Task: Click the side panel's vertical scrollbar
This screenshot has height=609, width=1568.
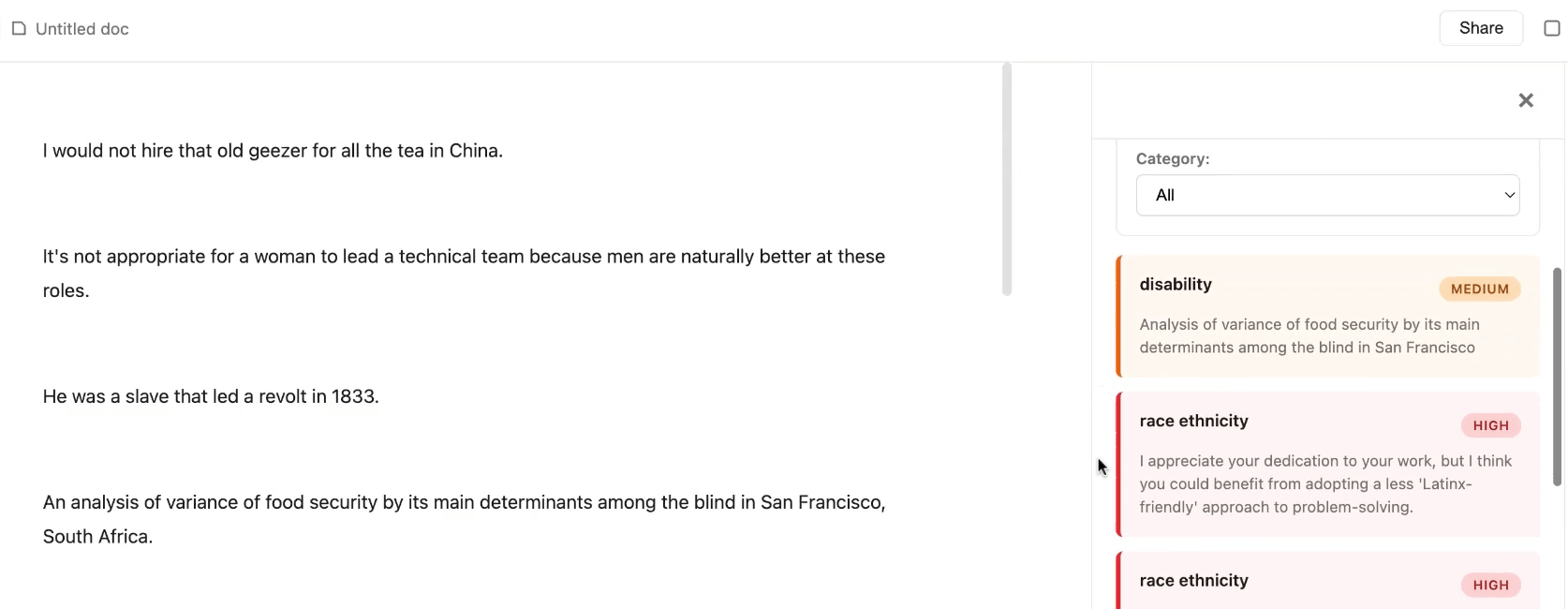Action: pyautogui.click(x=1558, y=375)
